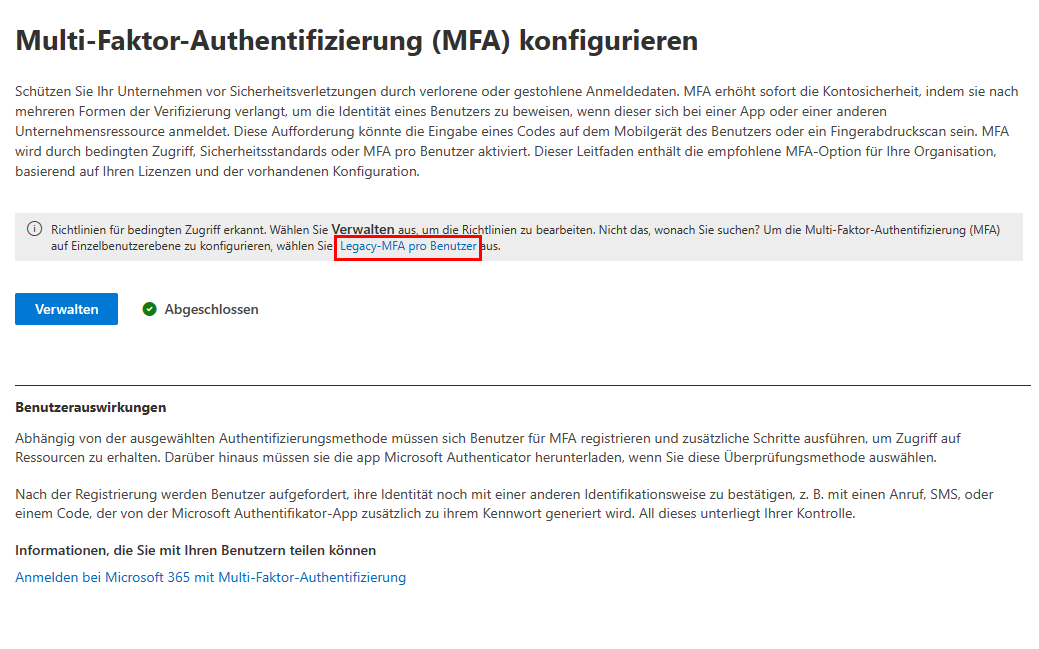
Task: Open Anmelden bei Microsoft 365 link
Action: point(210,577)
